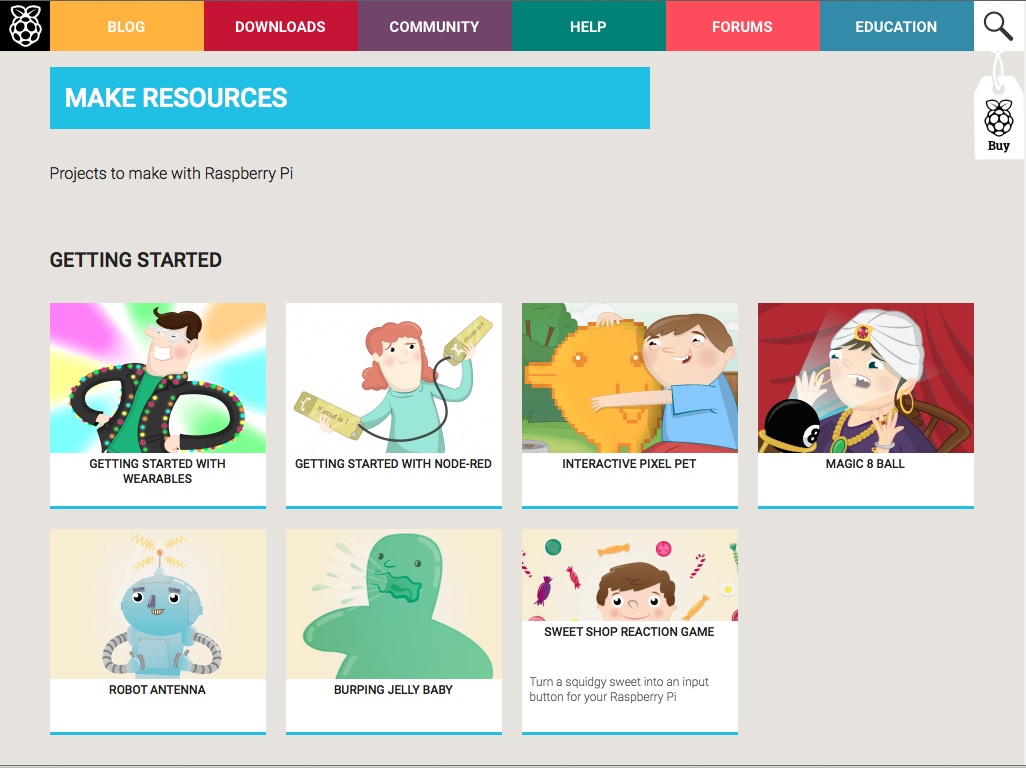Click Getting Started with Node-RED title
1026x768 pixels.
[x=393, y=464]
